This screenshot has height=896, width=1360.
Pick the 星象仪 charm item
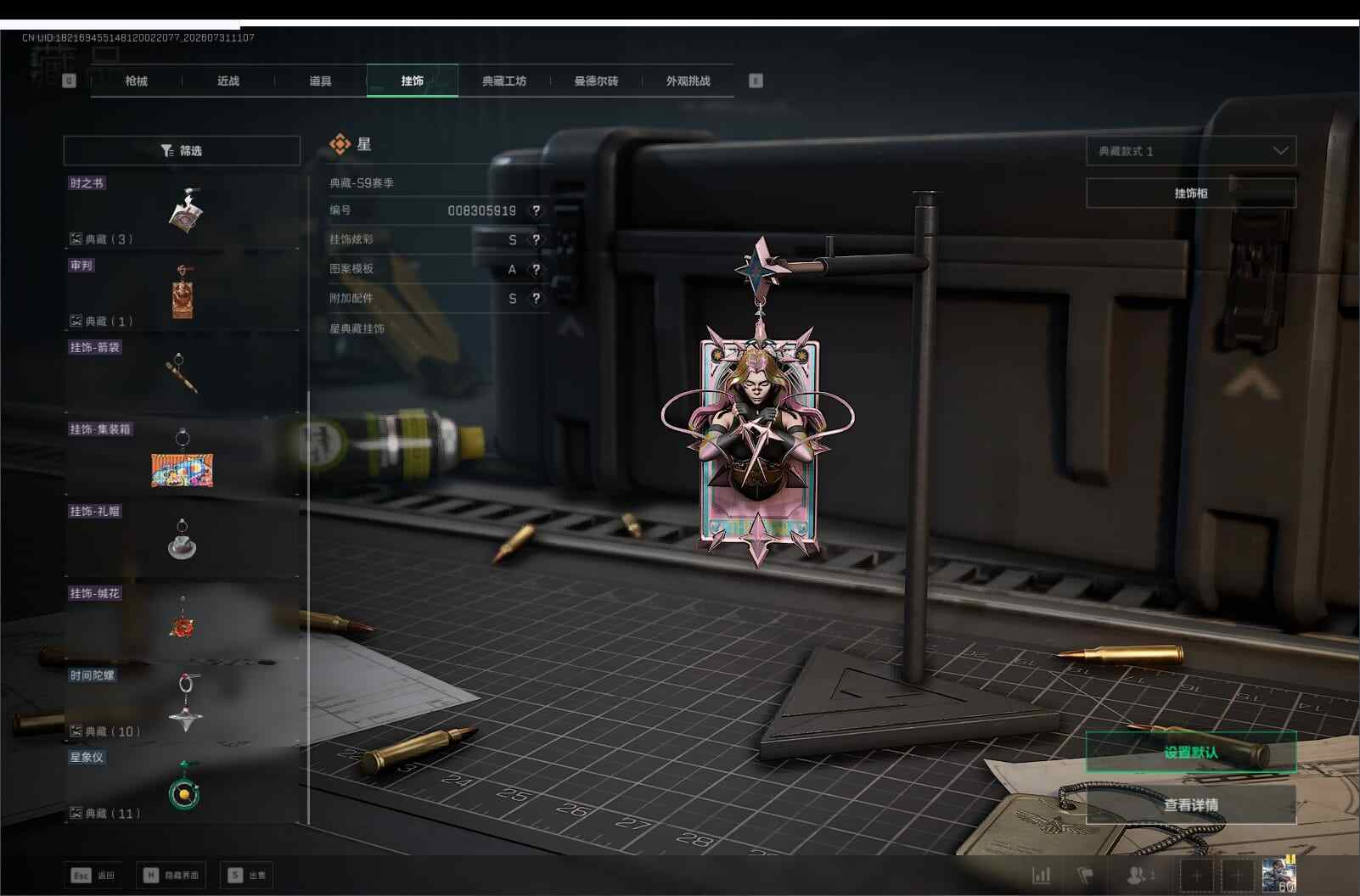click(x=183, y=786)
